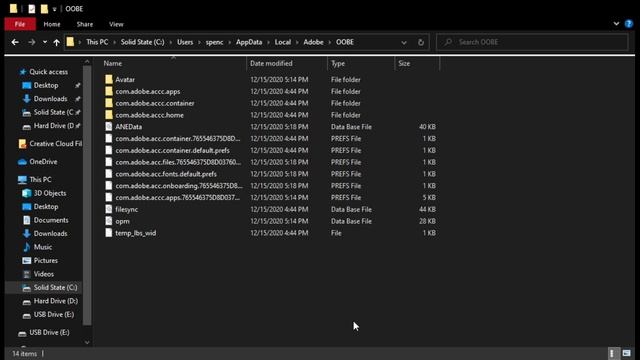
Task: Expand the address bar history dropdown
Action: click(x=404, y=42)
